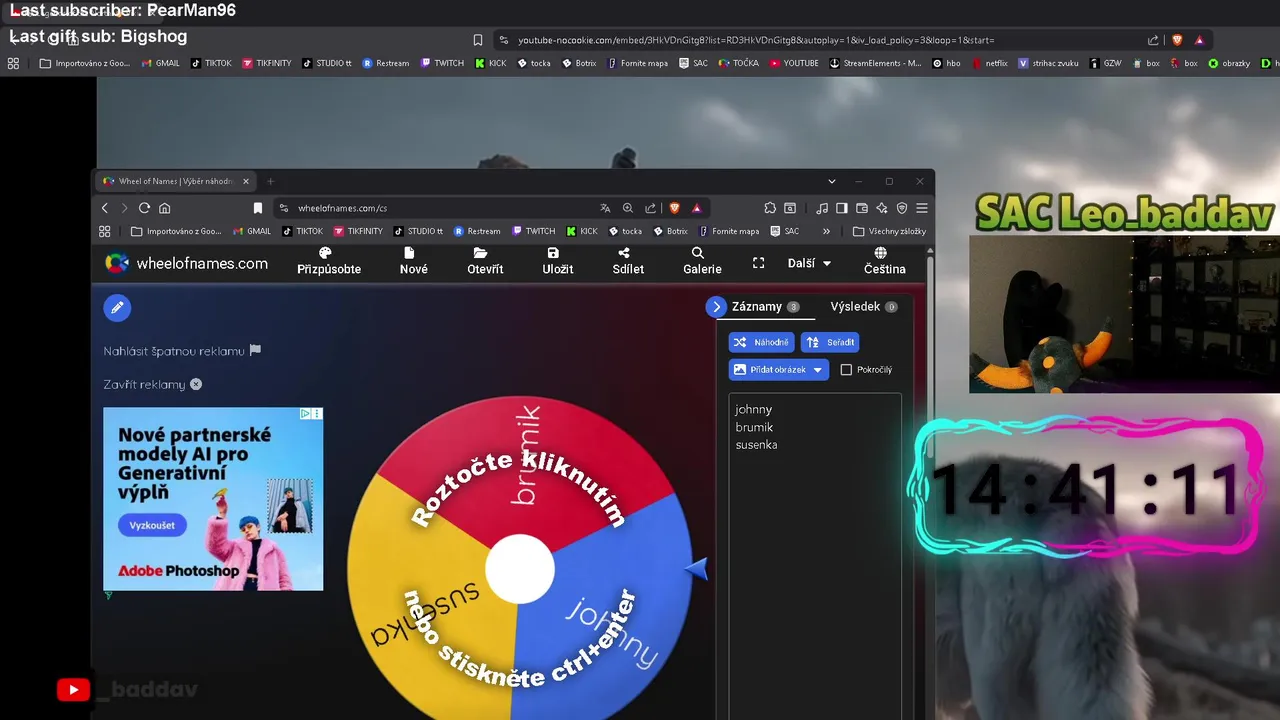Click the wheelofnames.com logo
Viewport: 1280px width, 720px height.
coord(187,264)
